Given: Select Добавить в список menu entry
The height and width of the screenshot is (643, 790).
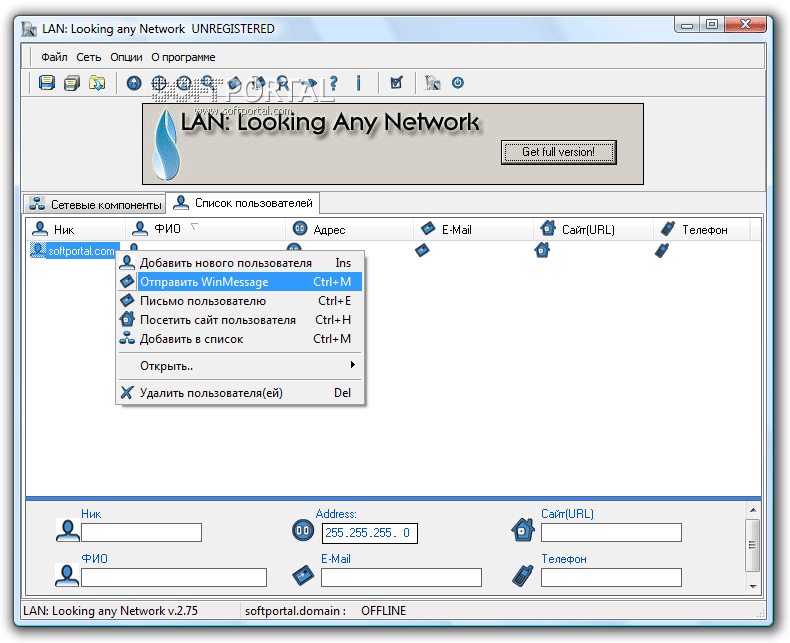Looking at the screenshot, I should click(x=240, y=339).
